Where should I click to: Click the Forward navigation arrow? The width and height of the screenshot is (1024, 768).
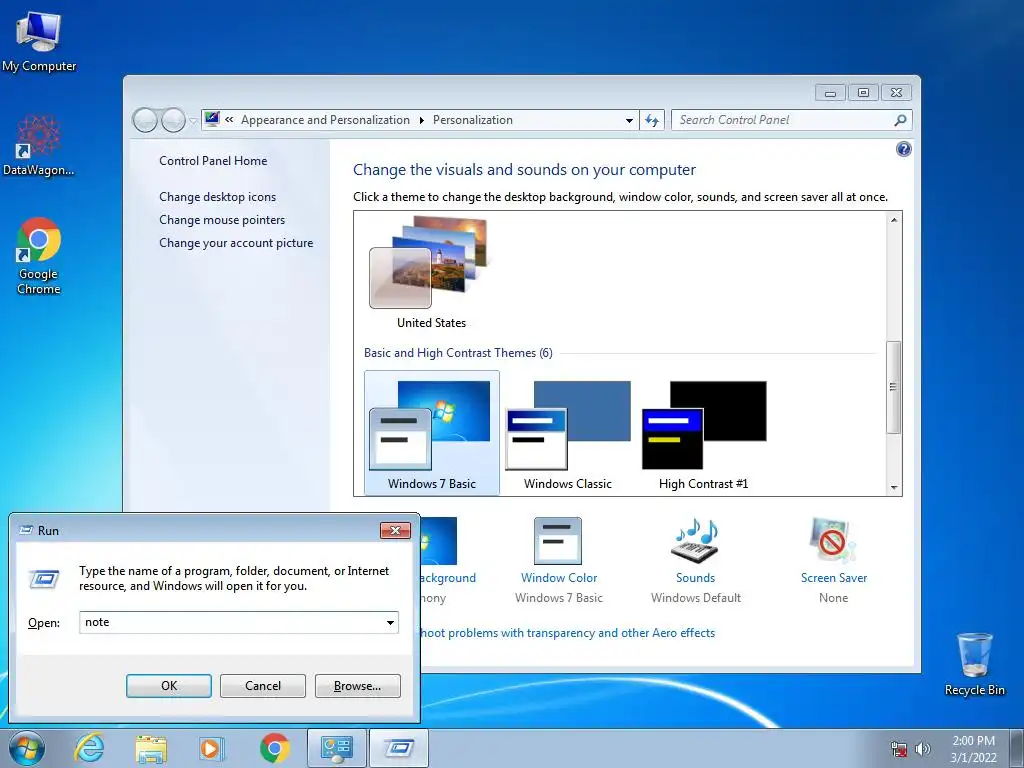tap(173, 120)
